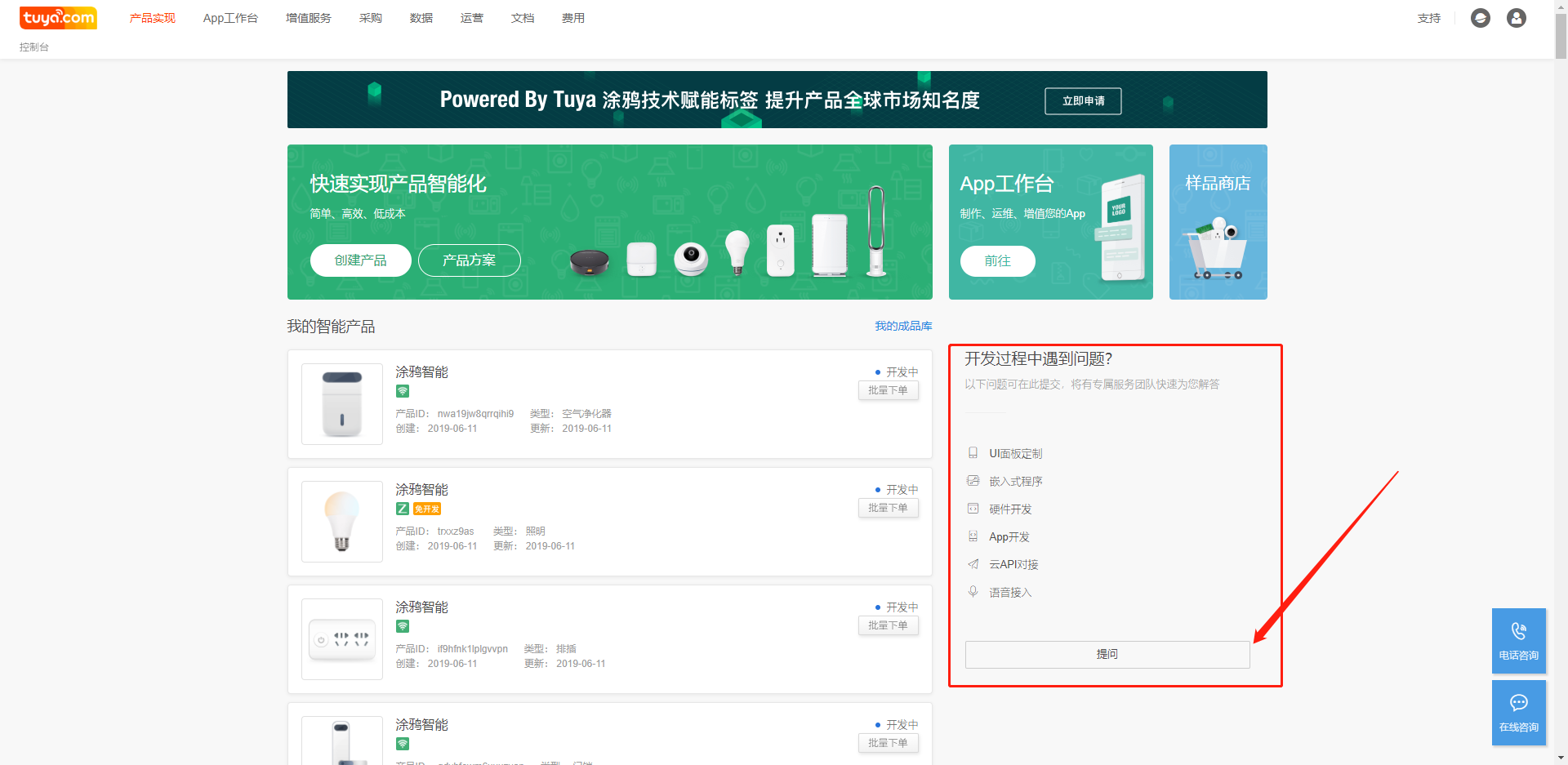Screen dimensions: 1568x765
Task: Select the UI面板定制 question topic
Action: click(x=1016, y=454)
